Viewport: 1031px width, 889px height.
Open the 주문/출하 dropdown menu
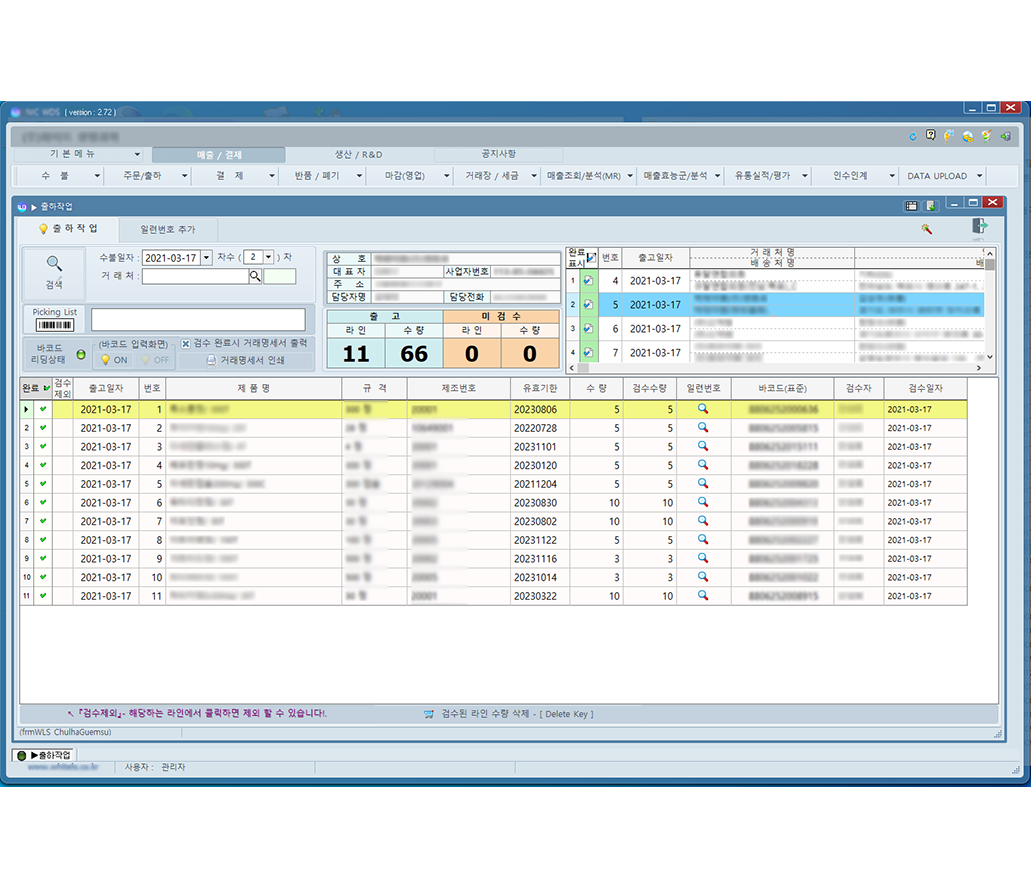[148, 176]
